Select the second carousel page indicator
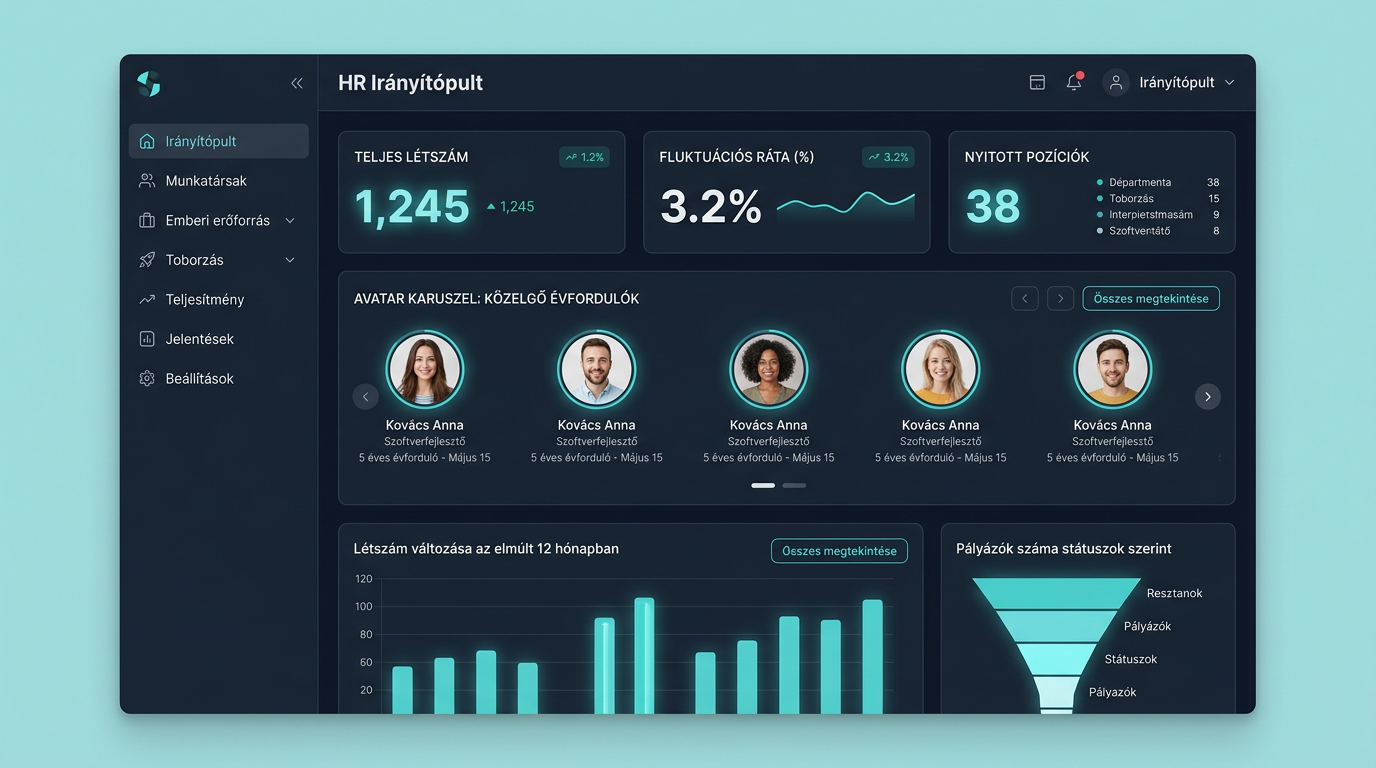 pyautogui.click(x=794, y=485)
